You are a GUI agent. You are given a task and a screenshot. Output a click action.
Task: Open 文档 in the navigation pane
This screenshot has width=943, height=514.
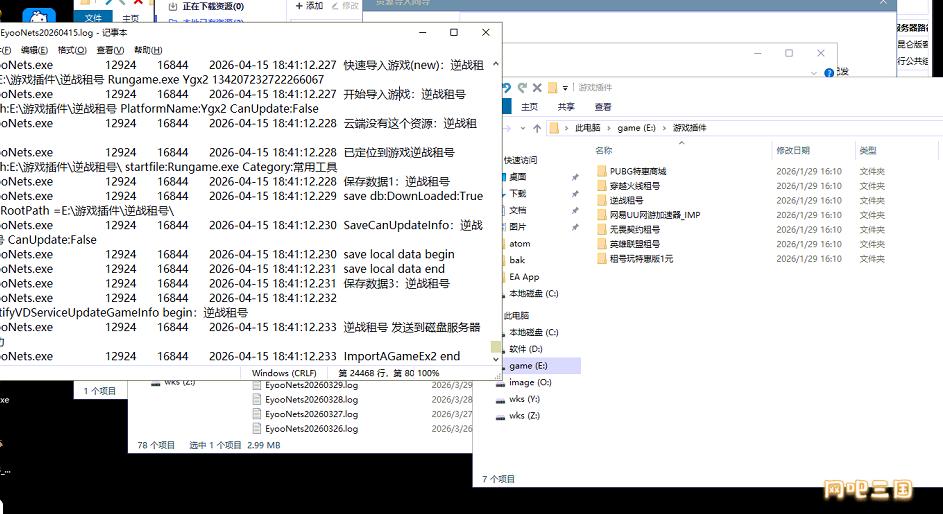tap(518, 210)
